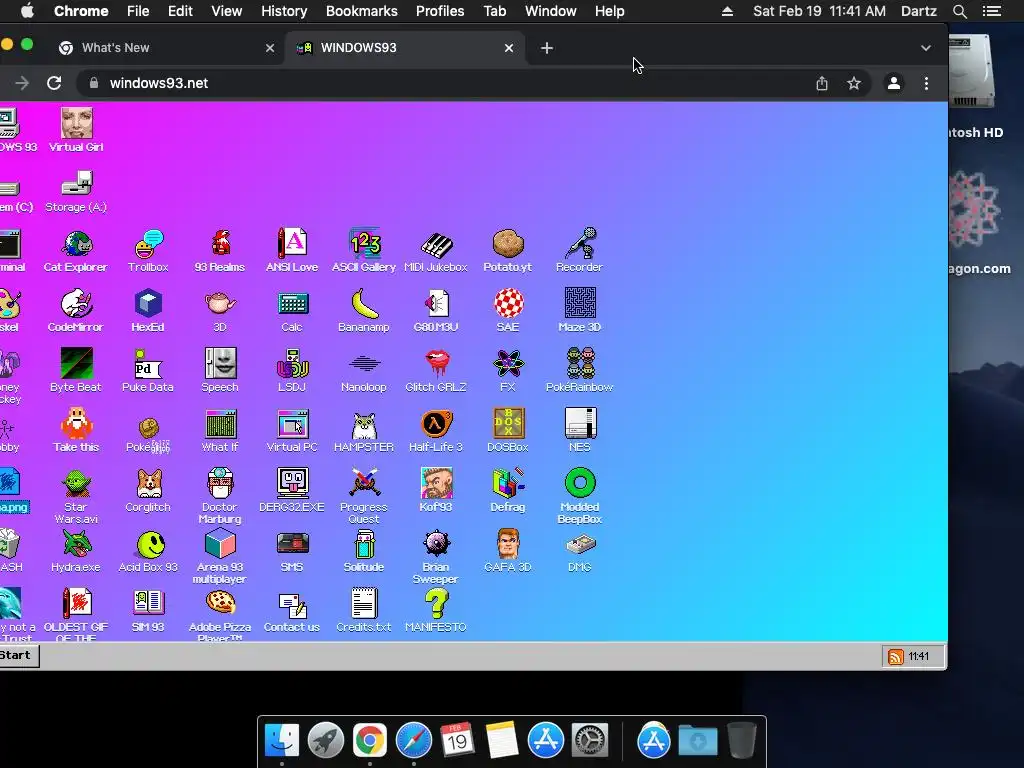
Task: Open Glitch GRLZ
Action: (x=436, y=371)
